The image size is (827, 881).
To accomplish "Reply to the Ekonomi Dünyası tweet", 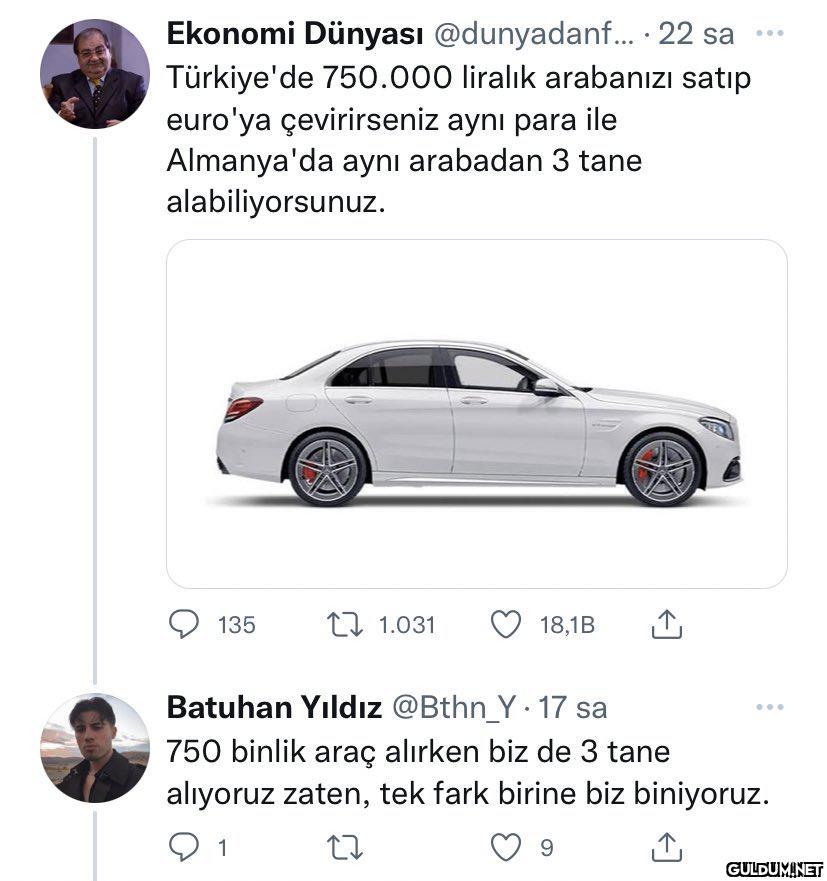I will [184, 625].
